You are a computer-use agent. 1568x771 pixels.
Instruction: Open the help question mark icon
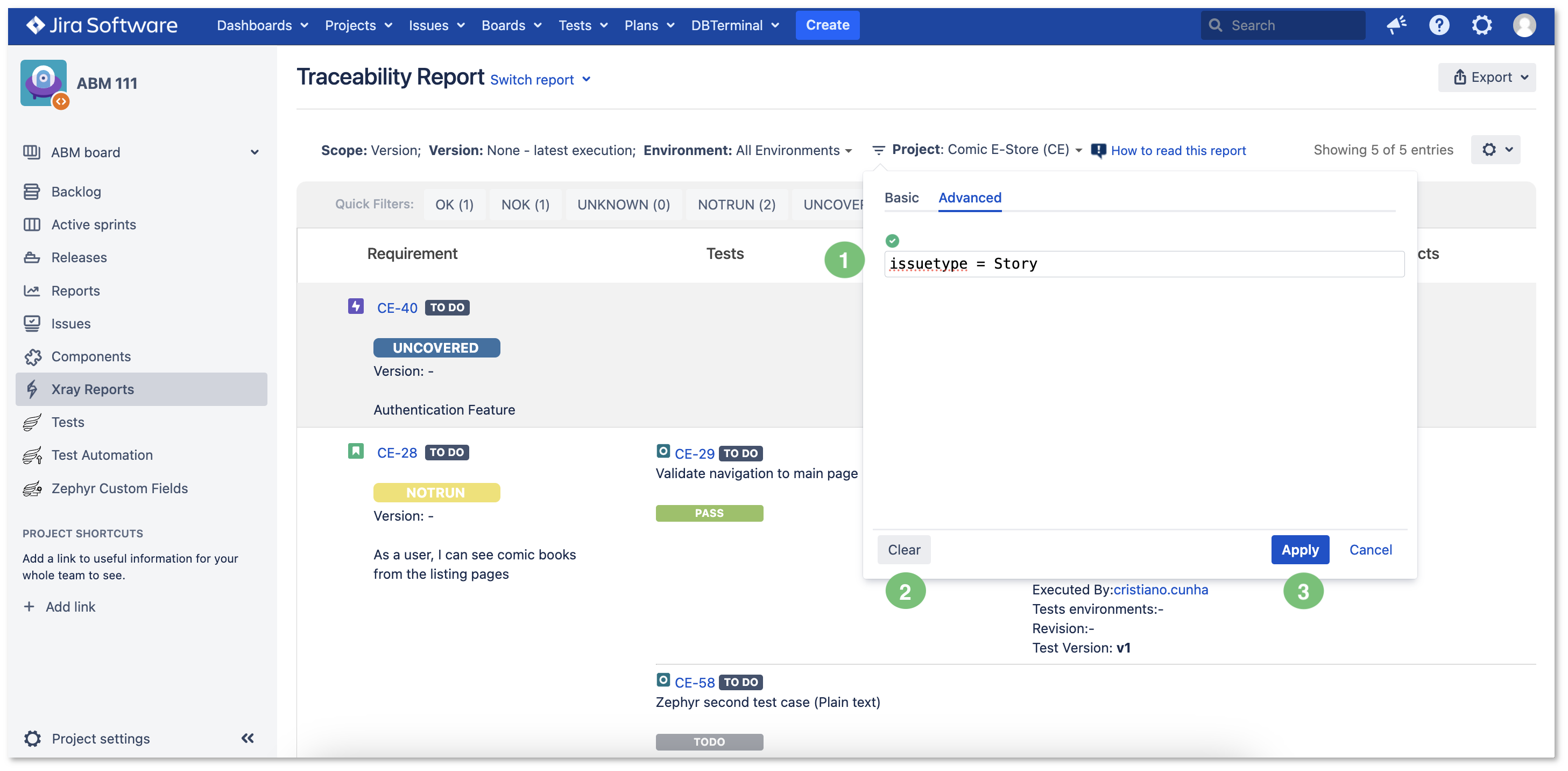tap(1439, 25)
